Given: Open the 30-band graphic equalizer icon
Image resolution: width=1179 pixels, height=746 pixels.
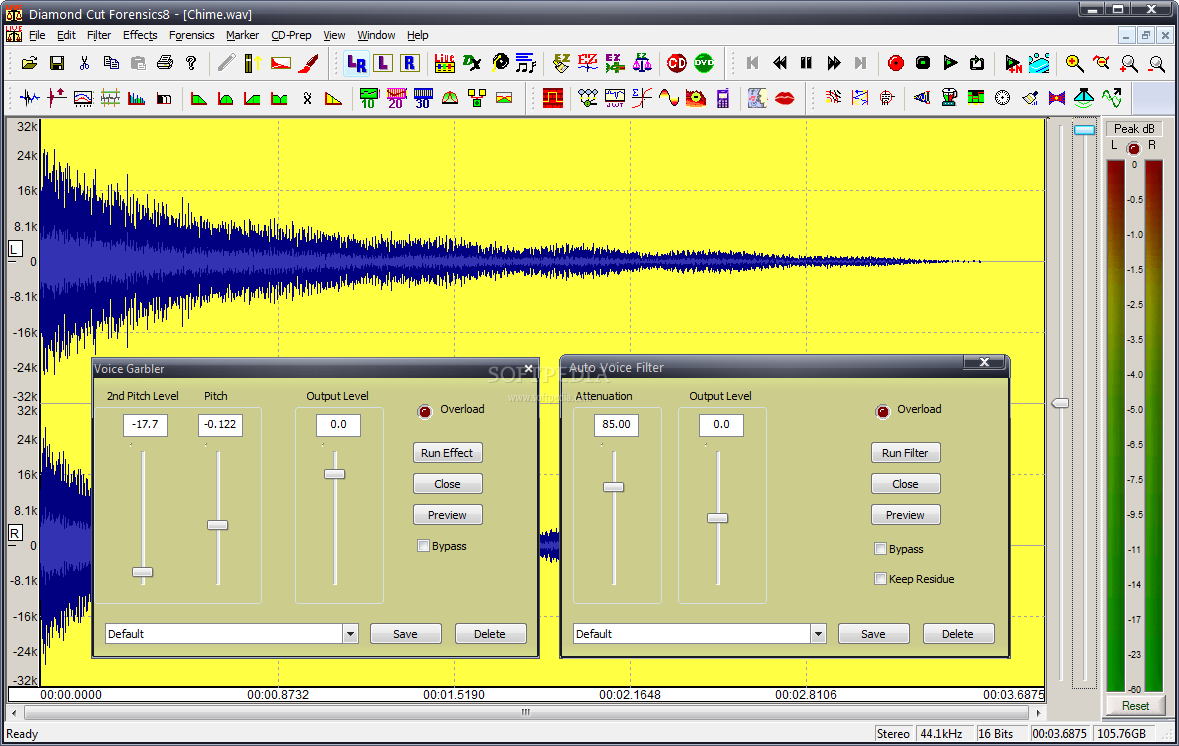Looking at the screenshot, I should 423,98.
